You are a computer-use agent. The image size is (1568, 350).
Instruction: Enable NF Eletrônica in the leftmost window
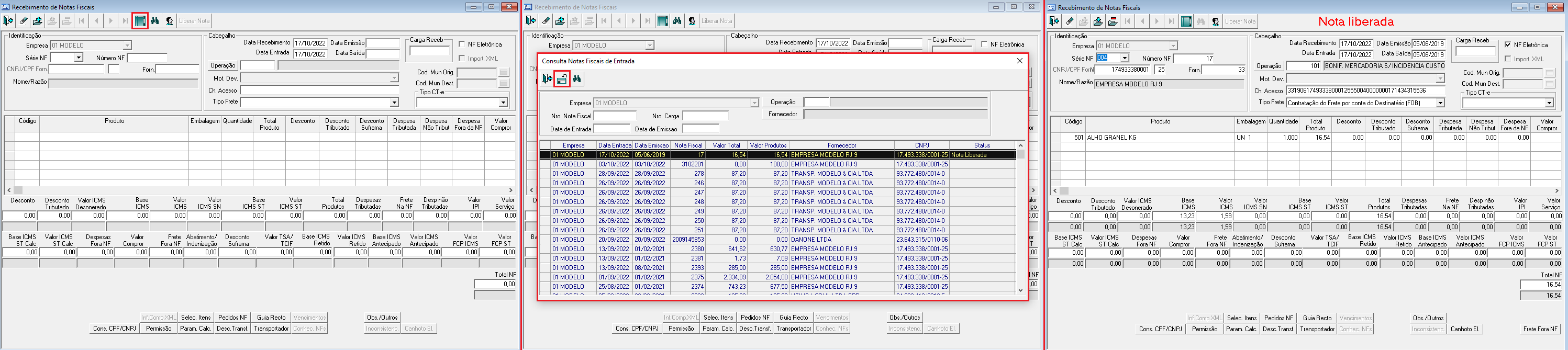tap(462, 44)
